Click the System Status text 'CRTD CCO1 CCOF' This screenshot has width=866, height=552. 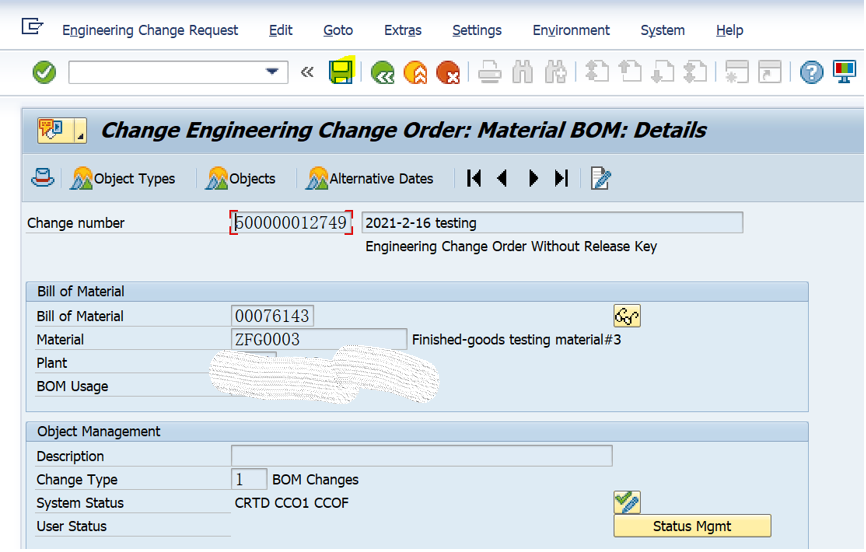pyautogui.click(x=292, y=503)
